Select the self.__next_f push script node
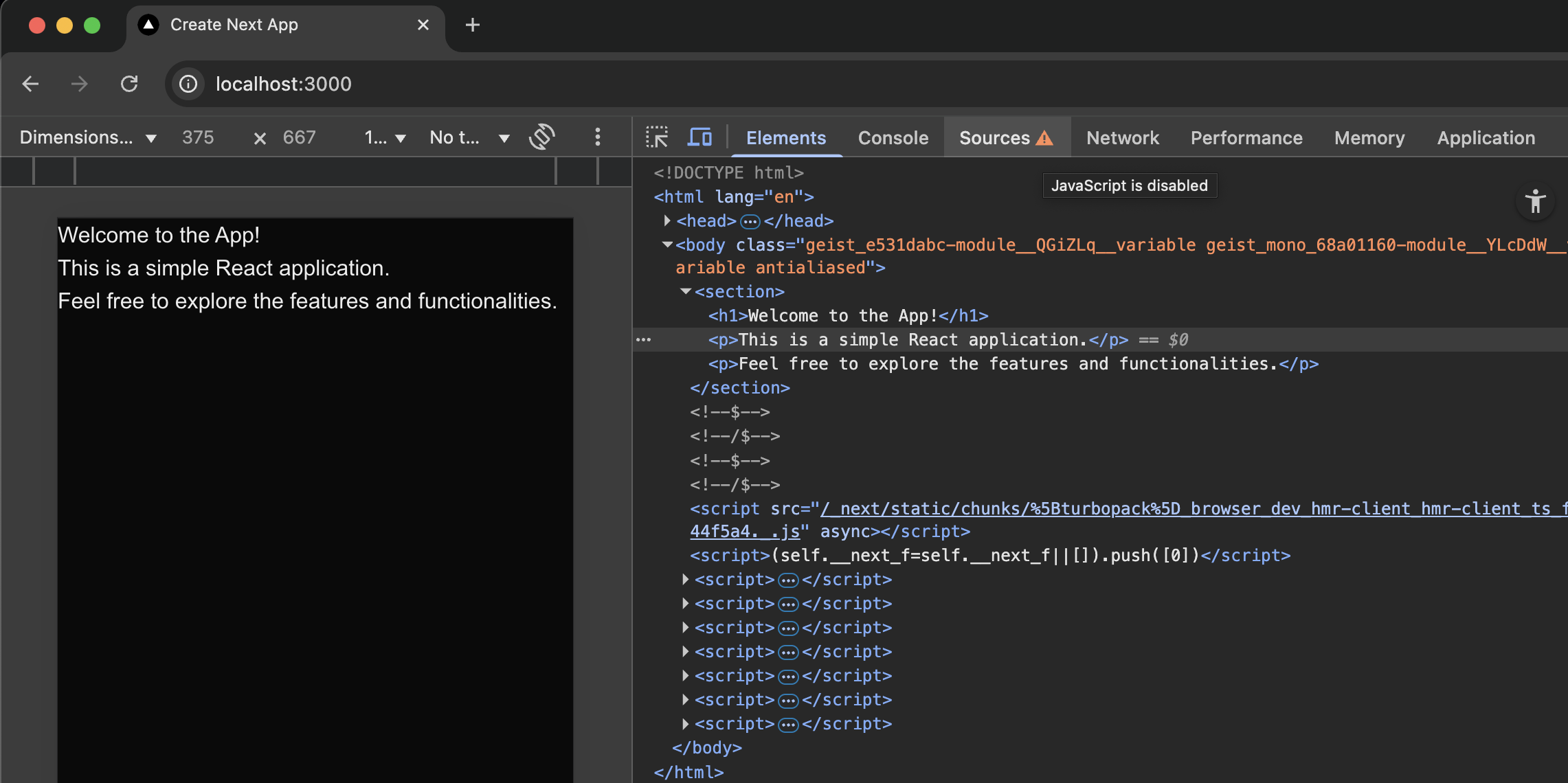Viewport: 1568px width, 783px height. (990, 555)
